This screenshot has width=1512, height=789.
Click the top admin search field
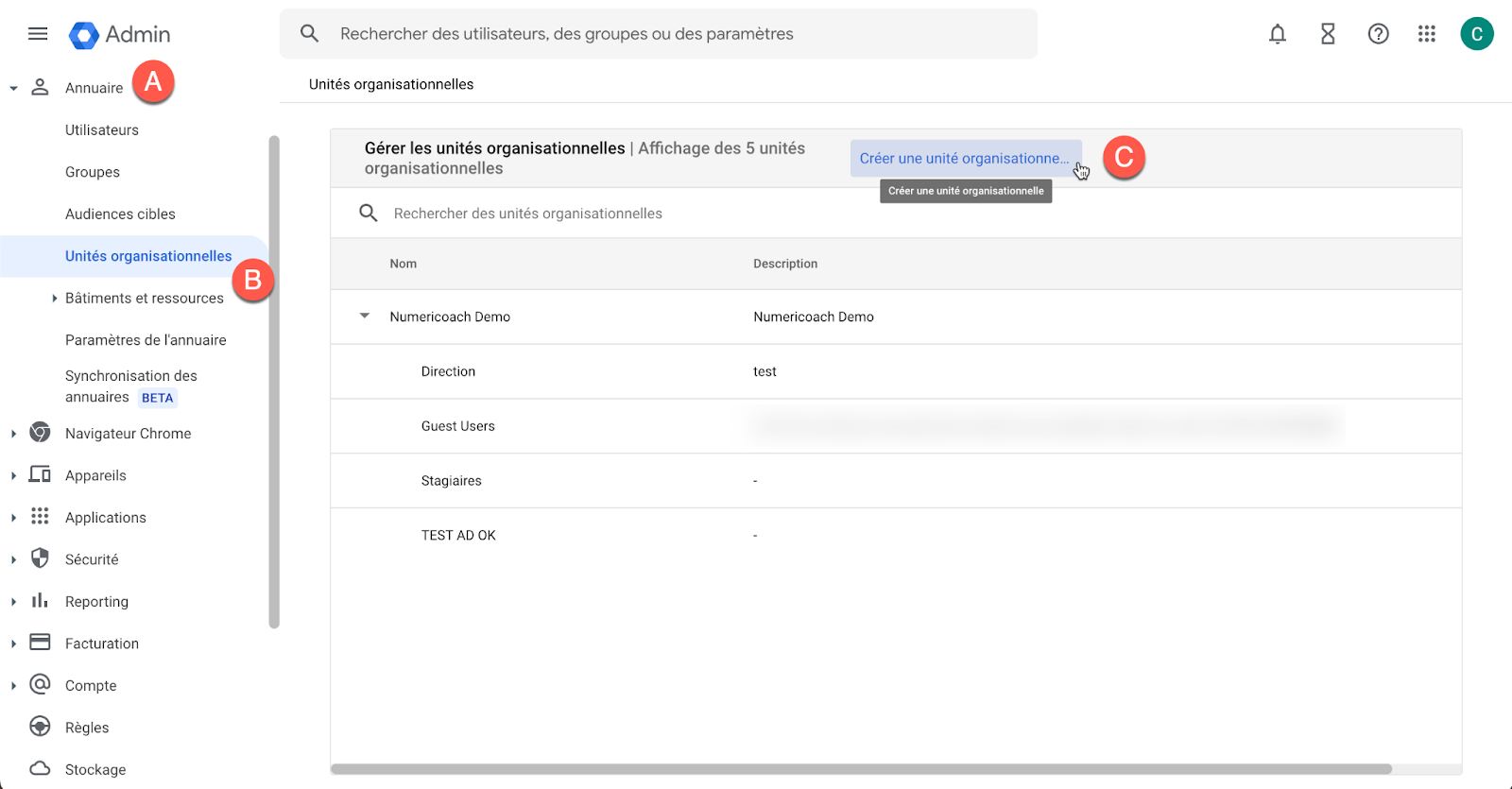click(659, 34)
